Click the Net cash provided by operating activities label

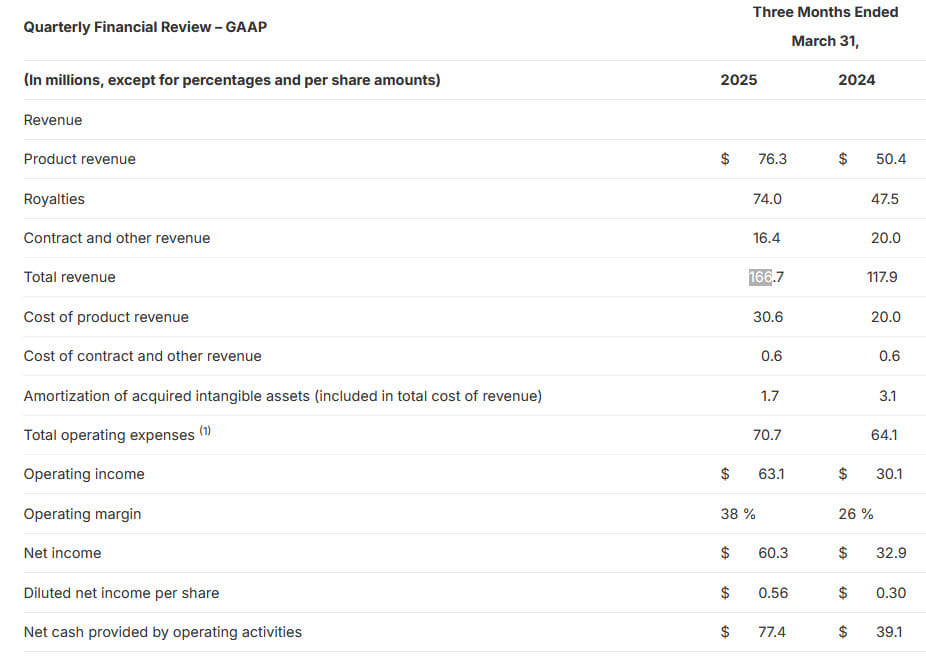point(162,632)
